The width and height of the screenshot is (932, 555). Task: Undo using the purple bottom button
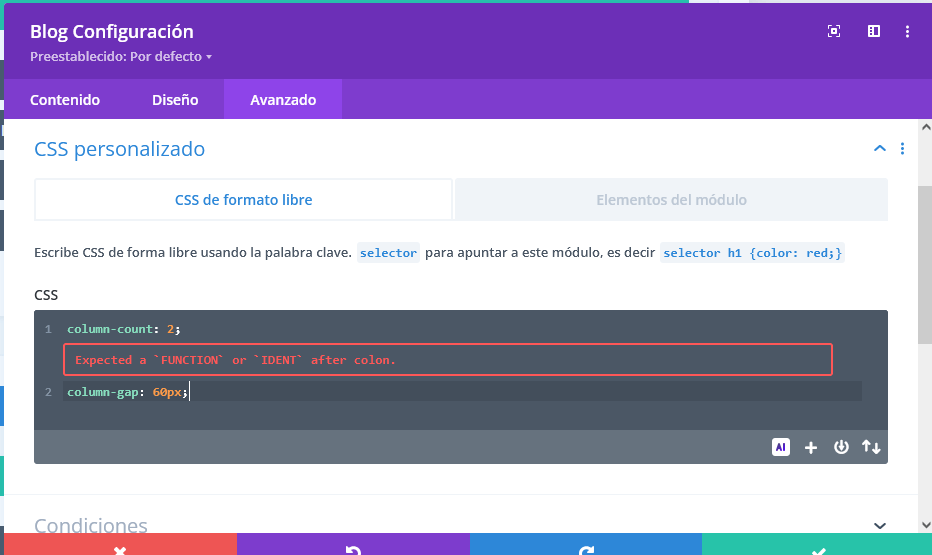coord(353,548)
